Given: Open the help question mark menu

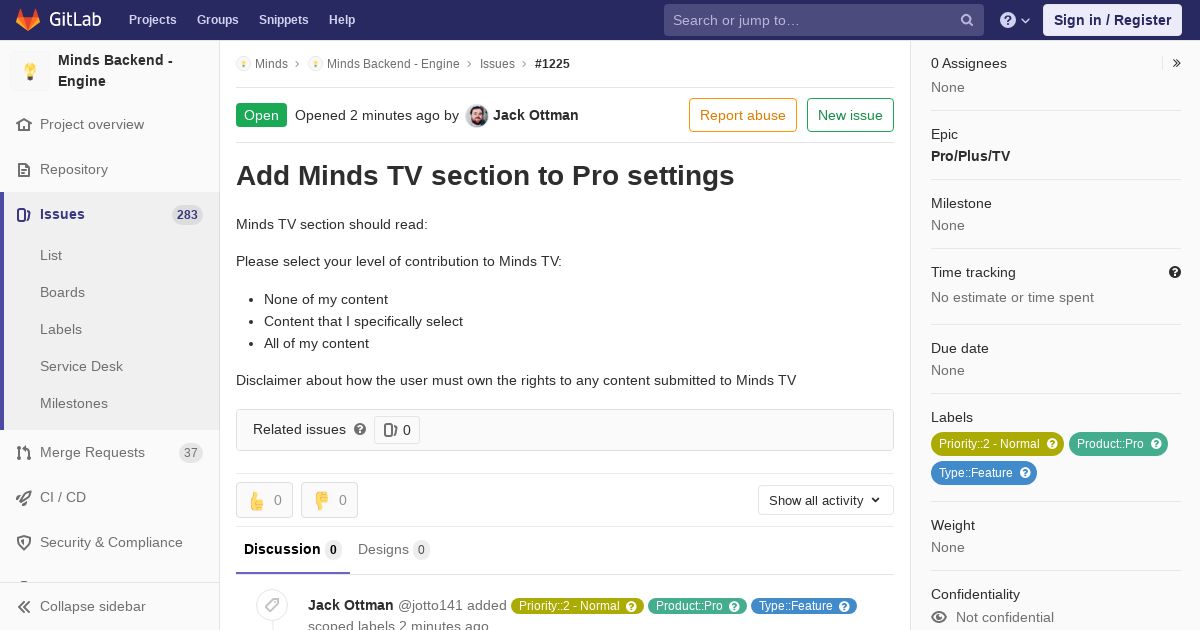Looking at the screenshot, I should pos(1015,20).
